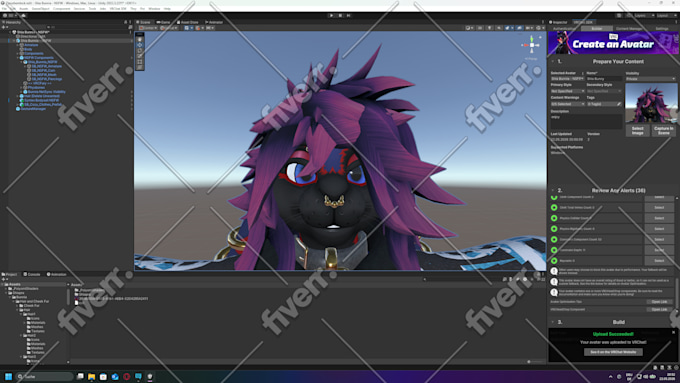This screenshot has height=383, width=680.
Task: Click the Pause button in top toolbar
Action: [x=340, y=16]
